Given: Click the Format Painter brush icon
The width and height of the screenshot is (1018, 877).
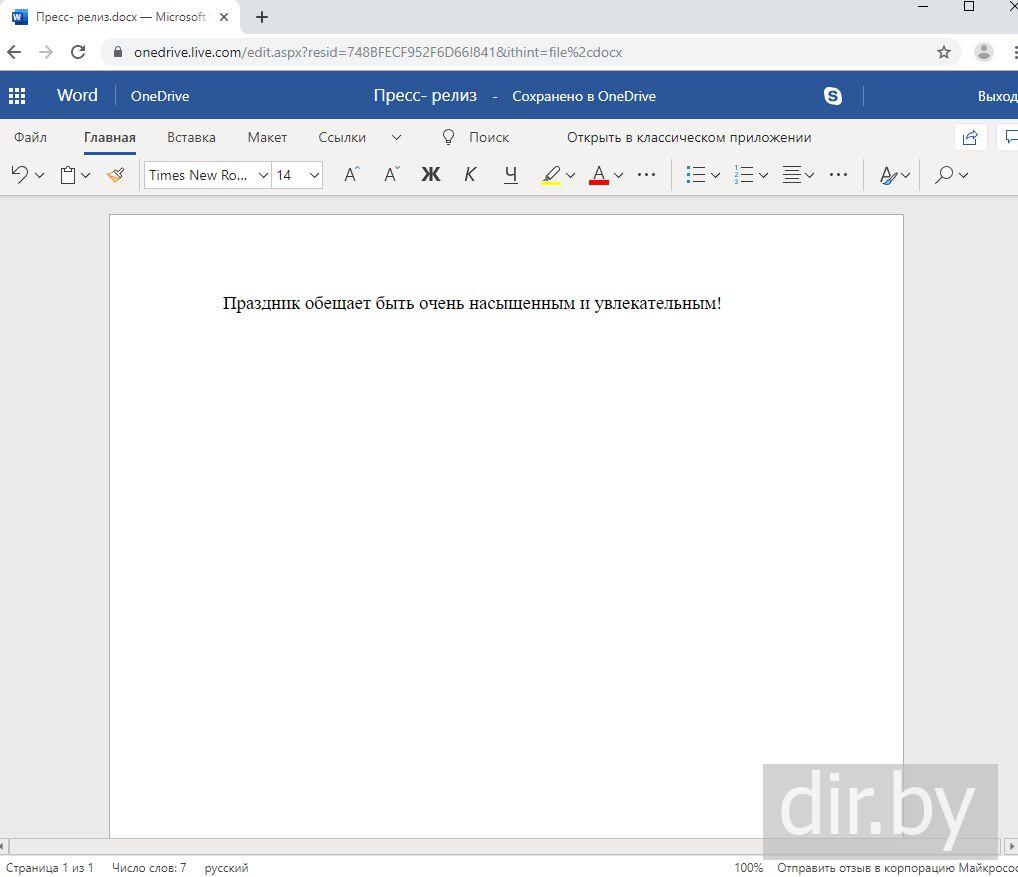Looking at the screenshot, I should click(x=116, y=175).
